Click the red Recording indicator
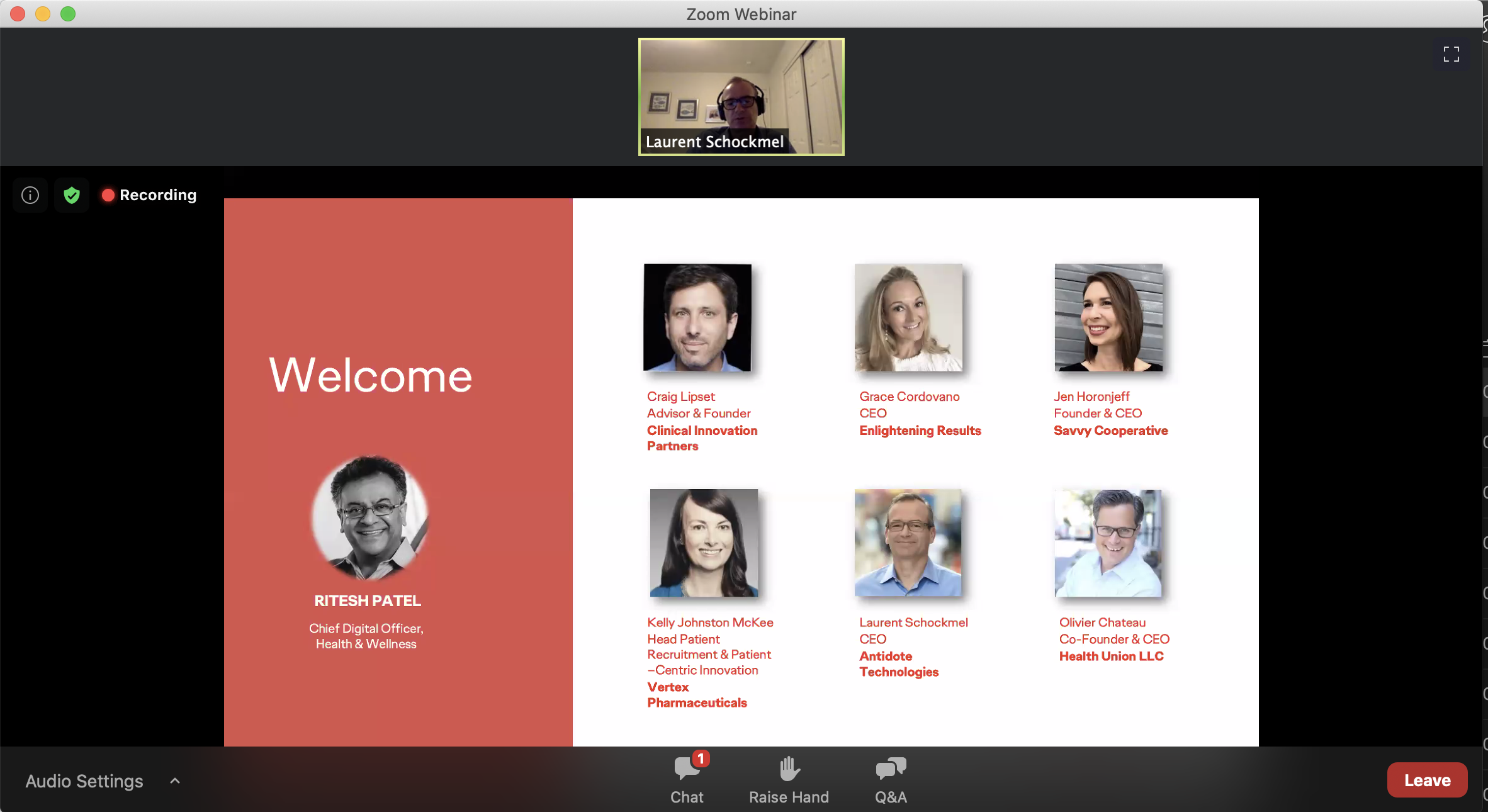This screenshot has width=1488, height=812. click(150, 195)
